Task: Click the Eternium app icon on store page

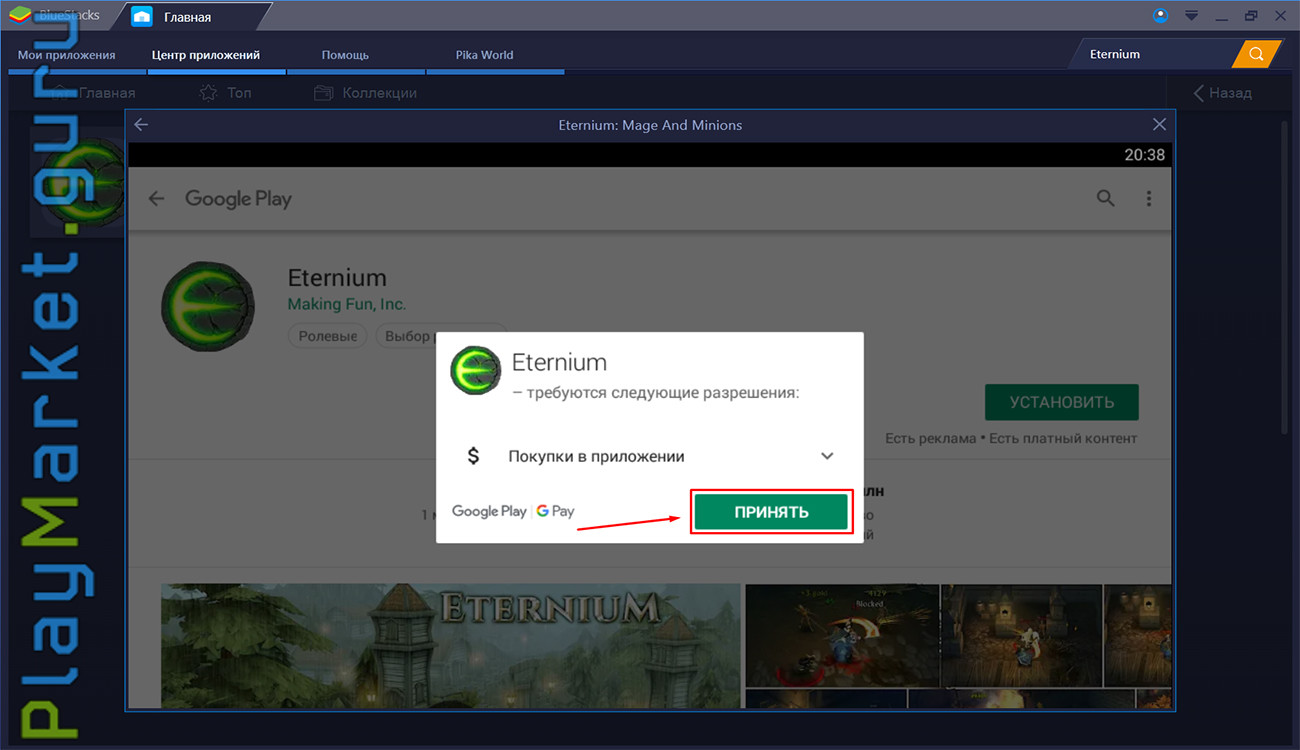Action: coord(208,306)
